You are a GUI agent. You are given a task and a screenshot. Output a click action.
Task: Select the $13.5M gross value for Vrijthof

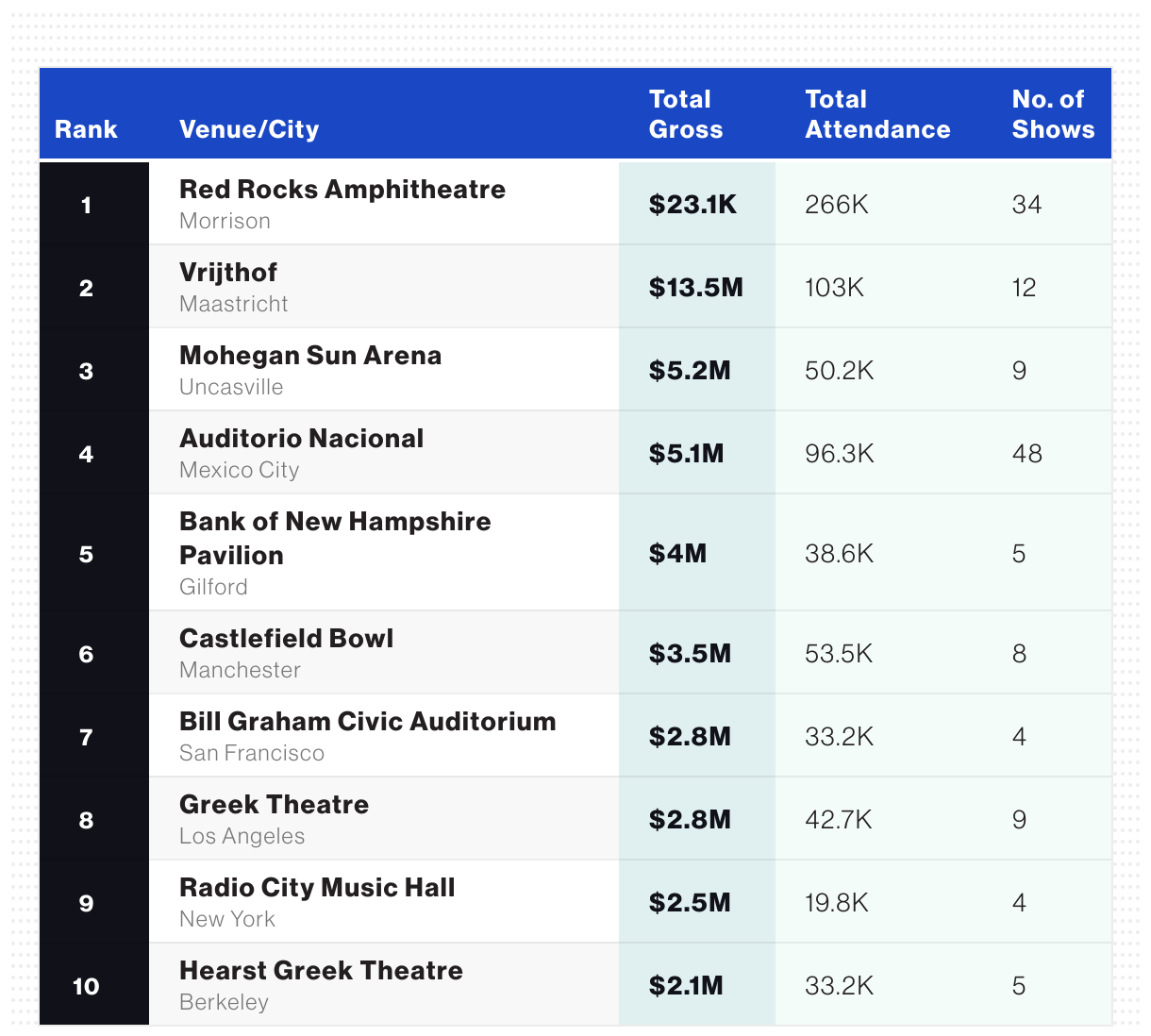click(696, 288)
